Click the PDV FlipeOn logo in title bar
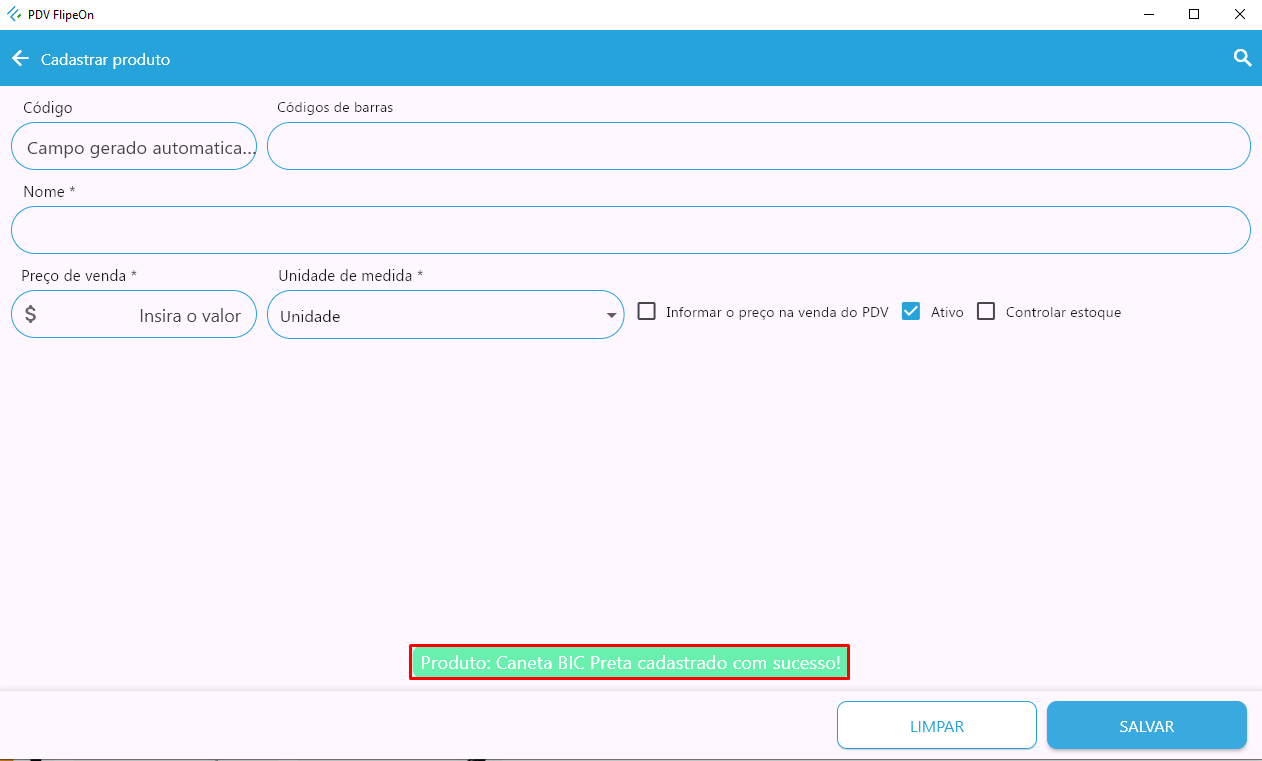The width and height of the screenshot is (1262, 761). (x=14, y=15)
